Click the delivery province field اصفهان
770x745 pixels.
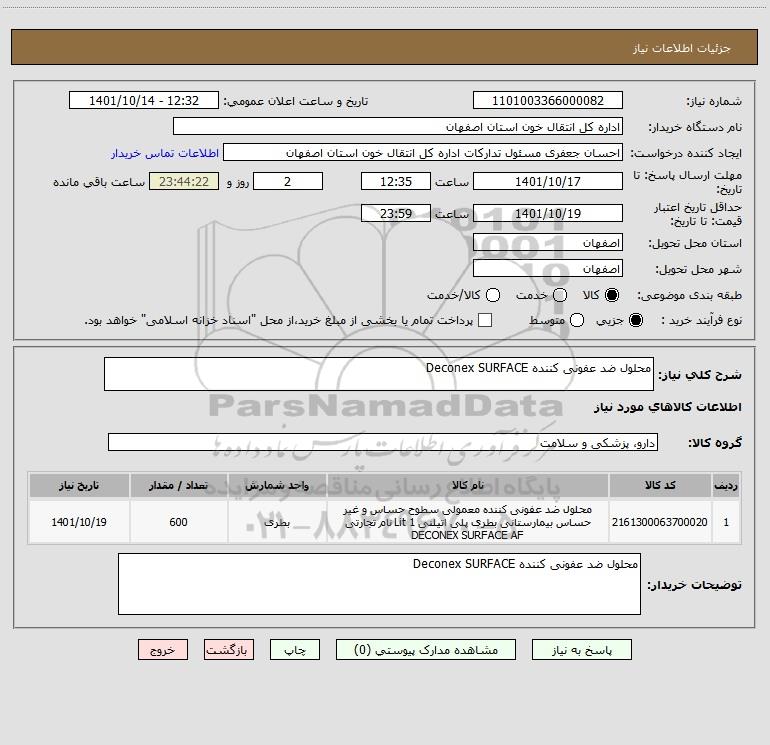pos(548,242)
